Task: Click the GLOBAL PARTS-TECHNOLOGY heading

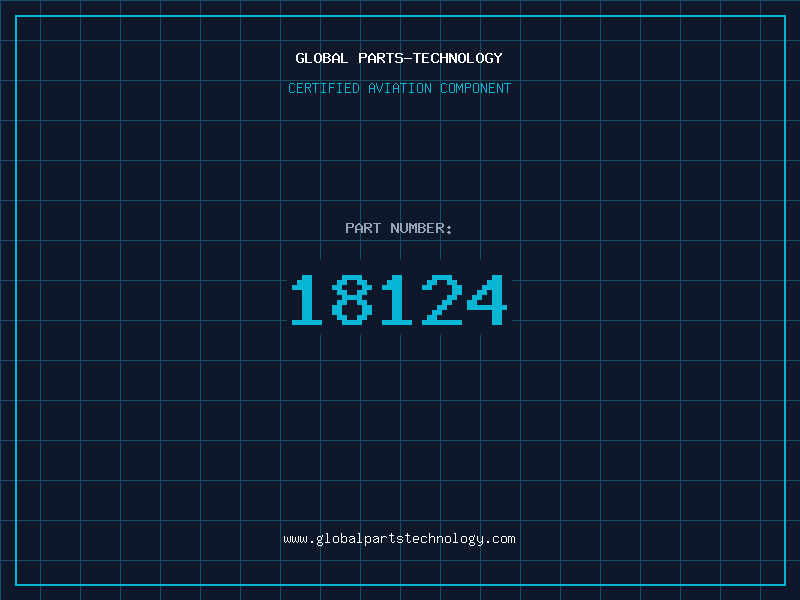Action: (x=399, y=58)
